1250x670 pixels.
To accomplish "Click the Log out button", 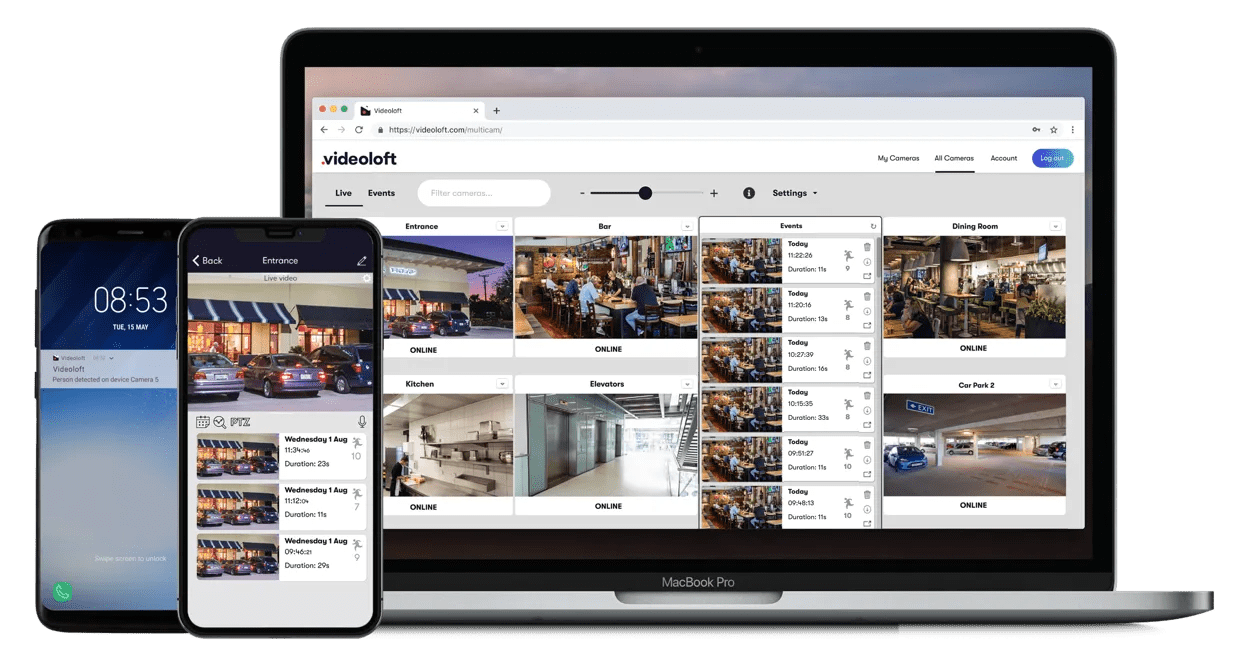I will coord(1052,157).
